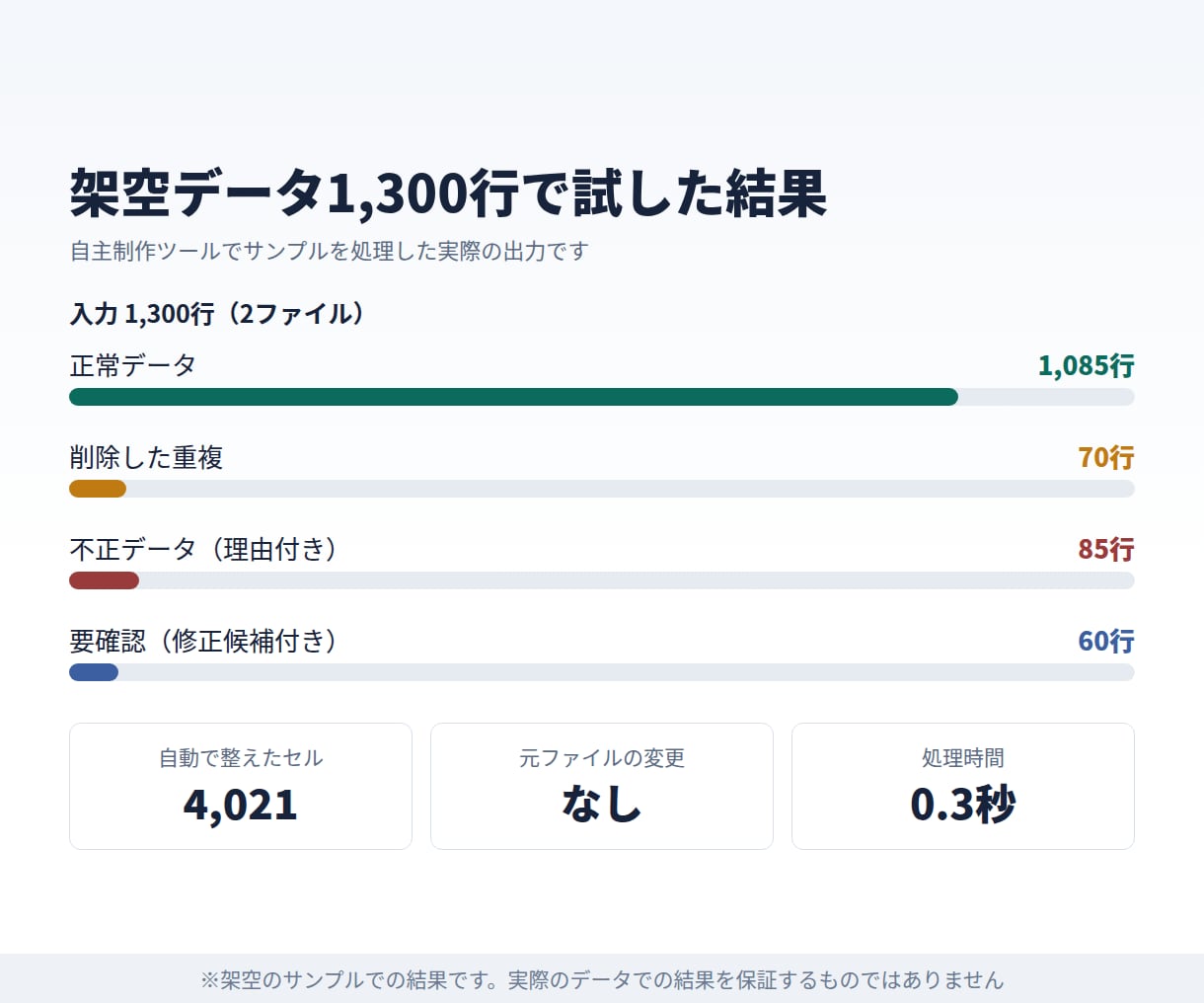Viewport: 1204px width, 1003px height.
Task: Click the 削除した重複 label
Action: 146,457
